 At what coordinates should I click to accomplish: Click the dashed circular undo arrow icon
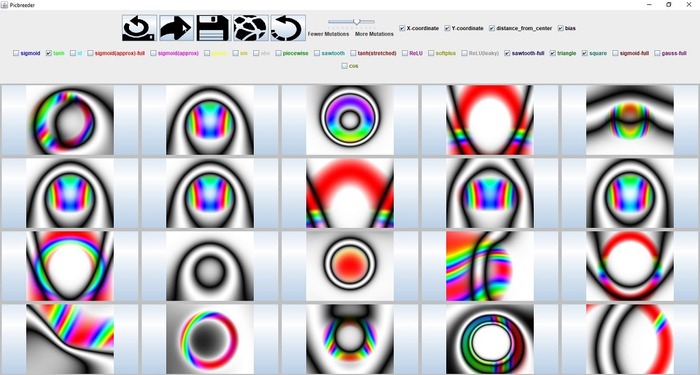[288, 28]
